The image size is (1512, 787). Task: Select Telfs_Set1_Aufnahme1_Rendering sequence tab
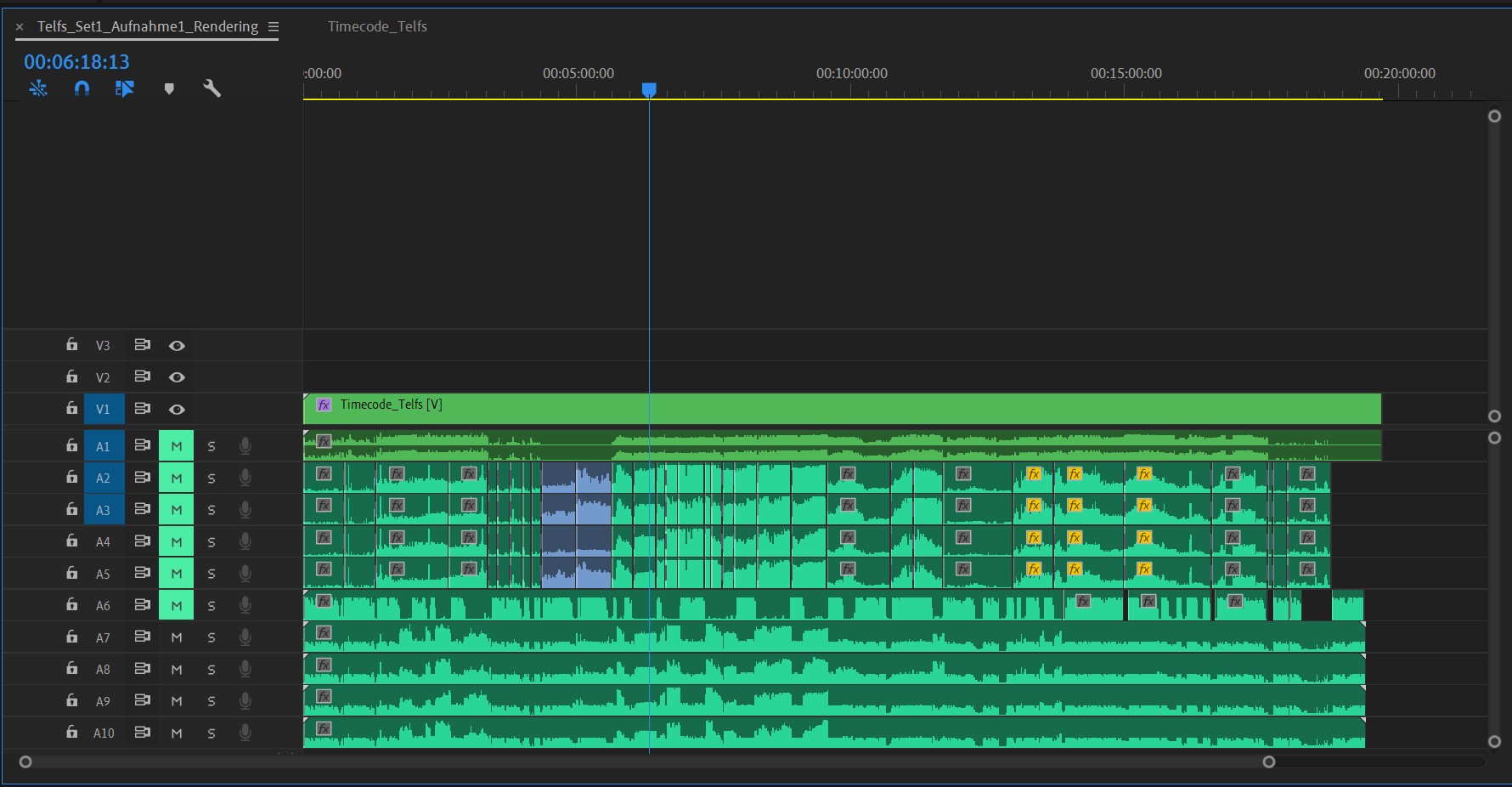tap(148, 26)
